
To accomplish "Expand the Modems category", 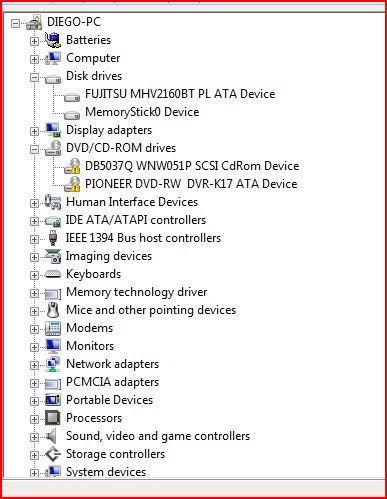I will click(x=34, y=330).
